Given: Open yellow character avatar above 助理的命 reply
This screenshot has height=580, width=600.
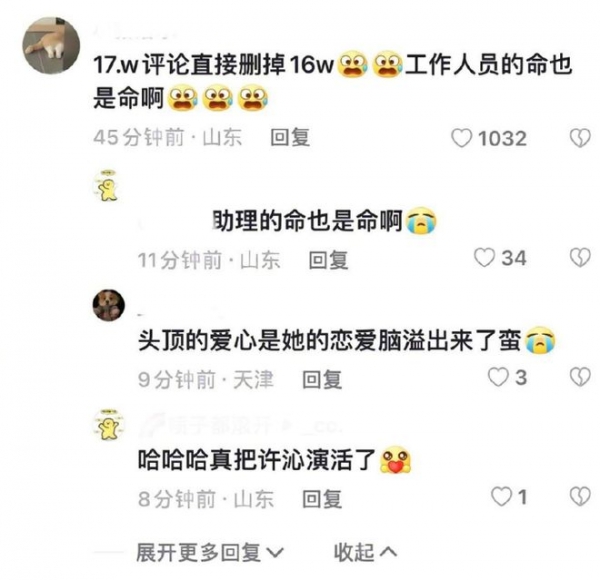Looking at the screenshot, I should 108,185.
